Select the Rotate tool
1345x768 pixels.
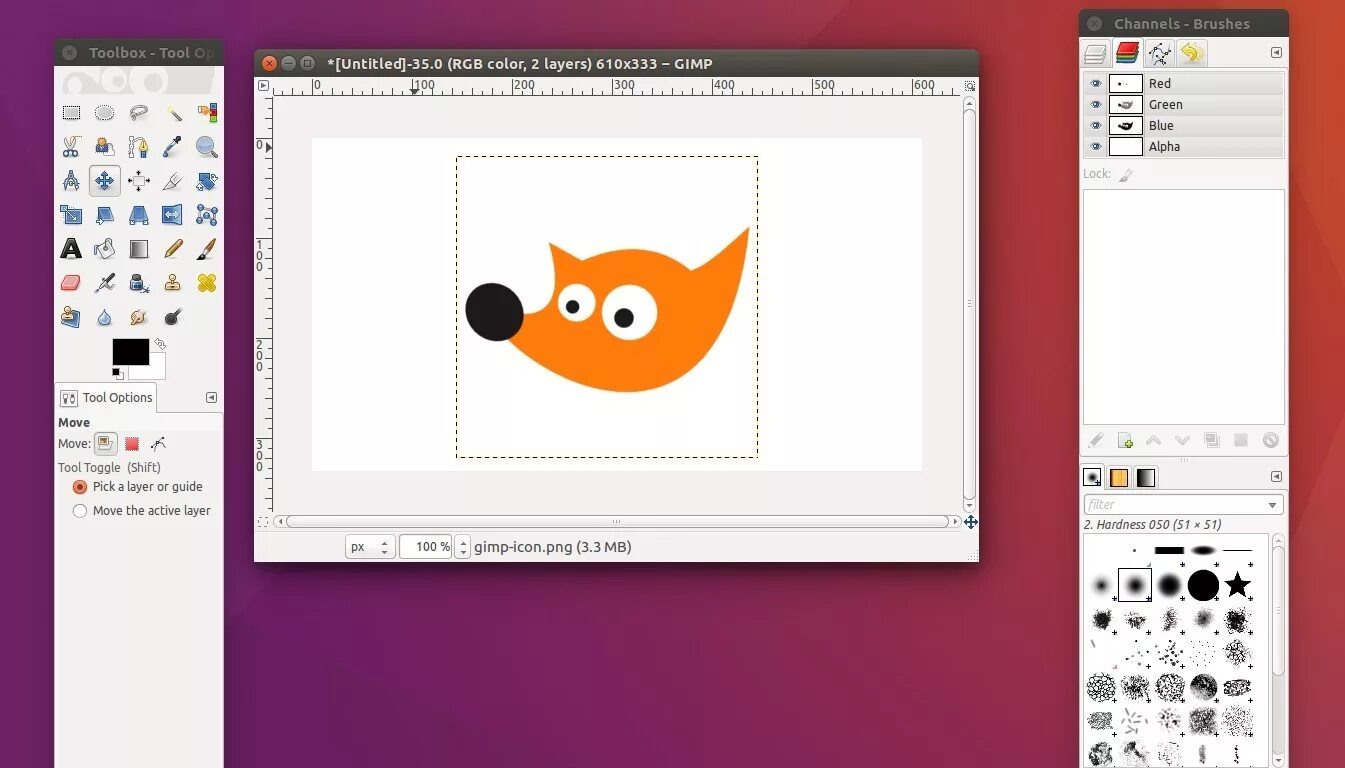click(207, 181)
